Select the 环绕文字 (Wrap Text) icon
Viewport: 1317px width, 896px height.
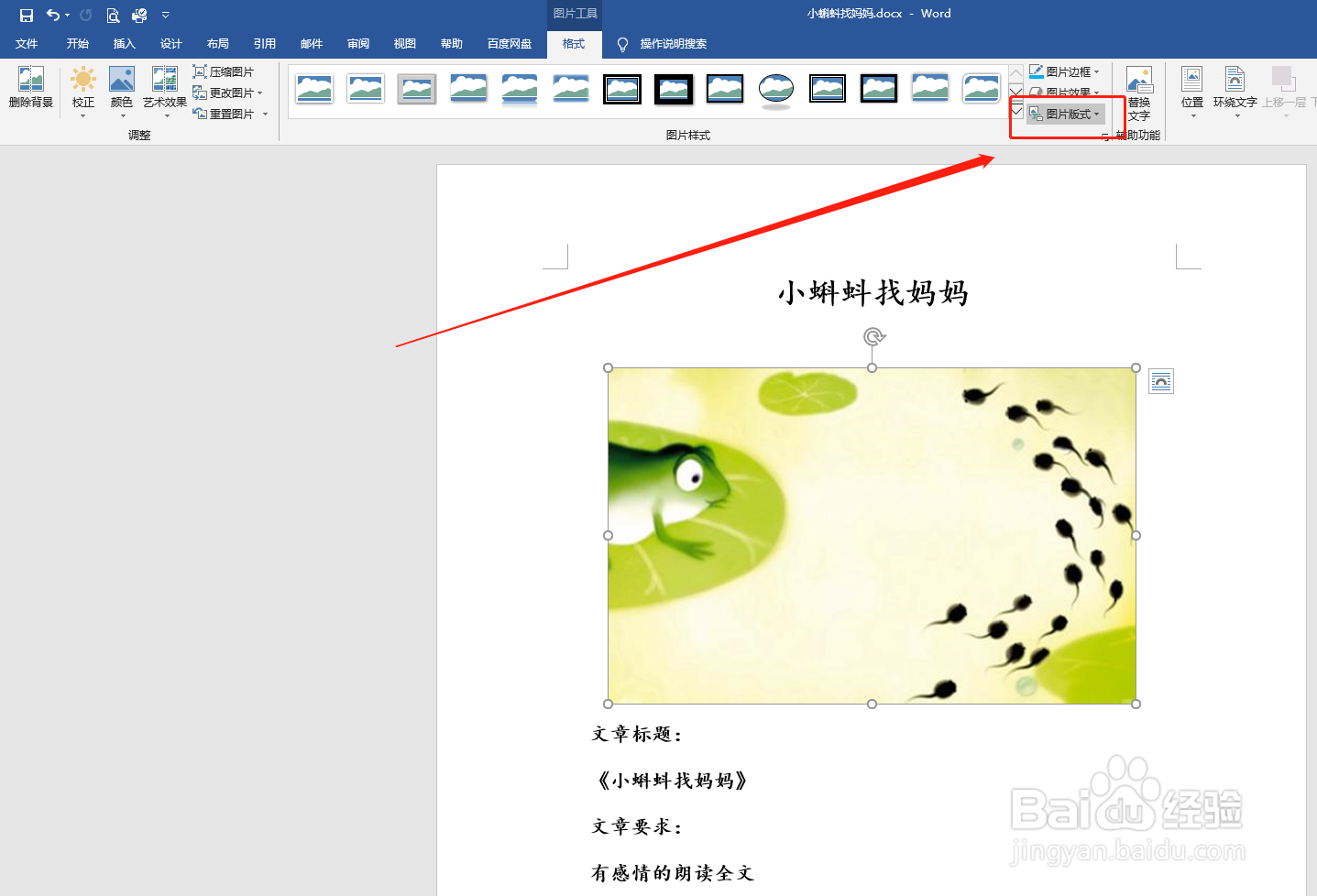(1235, 91)
